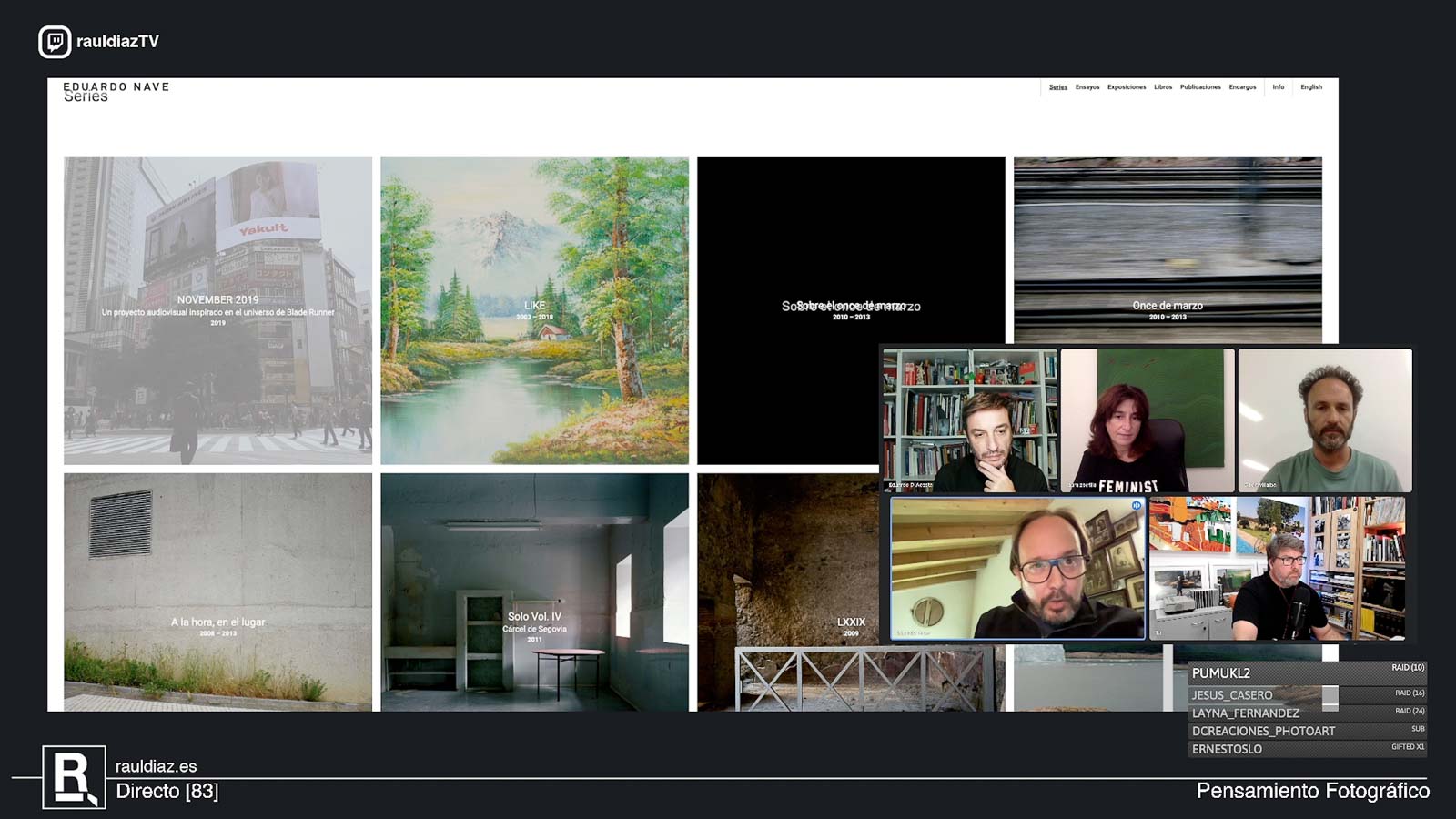Select the black Sobre el once de marzo tile
This screenshot has width=1456, height=819.
851,255
